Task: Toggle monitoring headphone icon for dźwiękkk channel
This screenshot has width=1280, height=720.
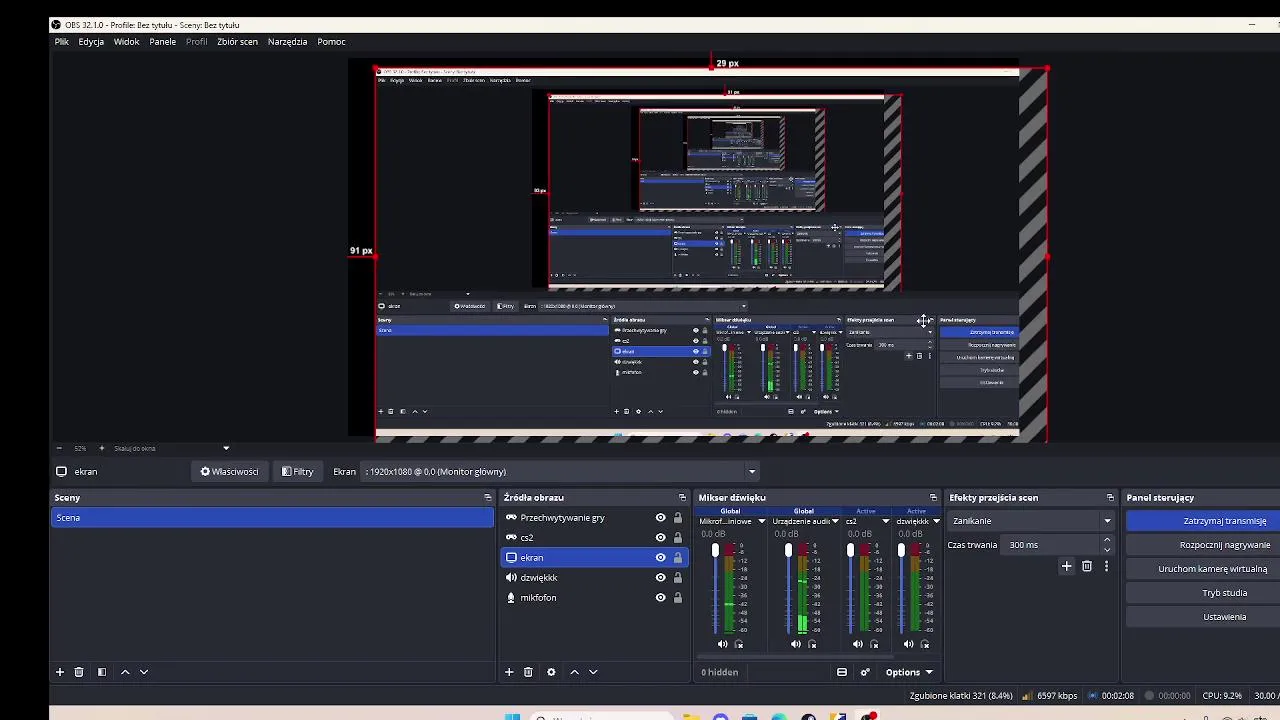Action: coord(925,644)
